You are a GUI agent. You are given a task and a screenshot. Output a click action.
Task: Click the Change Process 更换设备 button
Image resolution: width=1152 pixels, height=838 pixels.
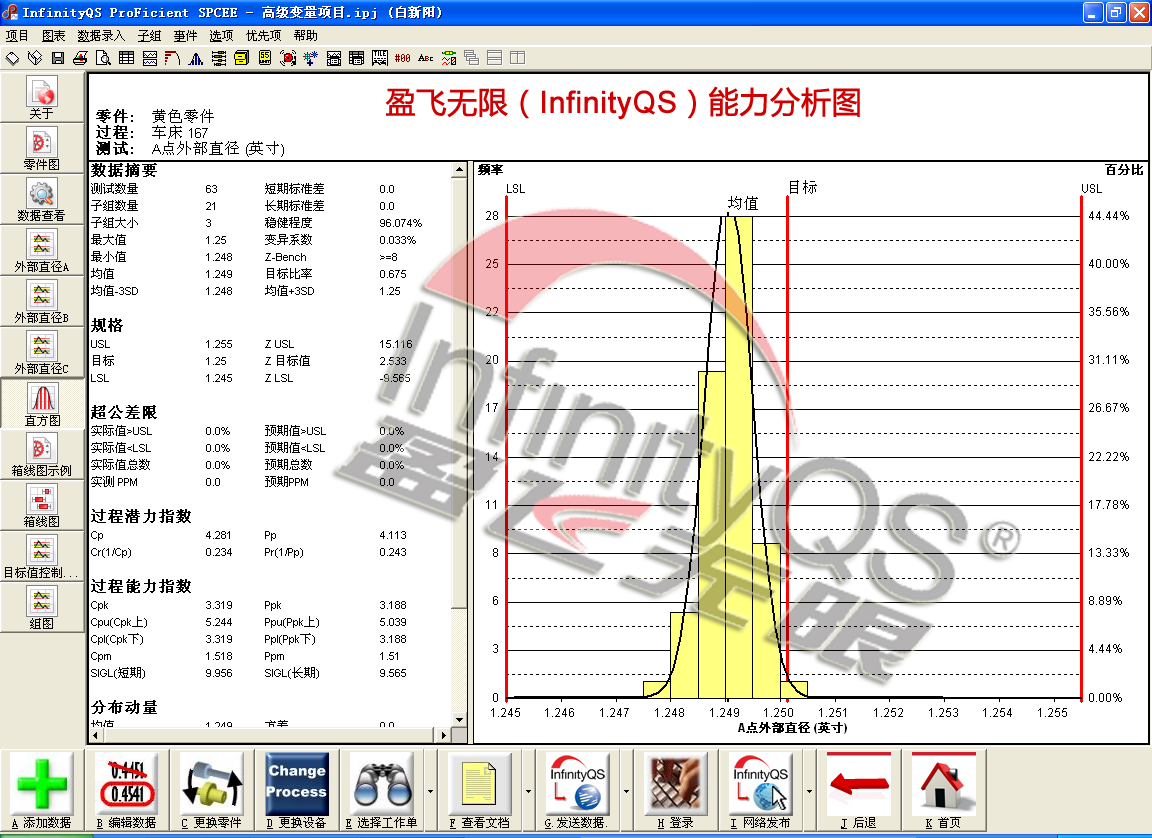(x=296, y=790)
